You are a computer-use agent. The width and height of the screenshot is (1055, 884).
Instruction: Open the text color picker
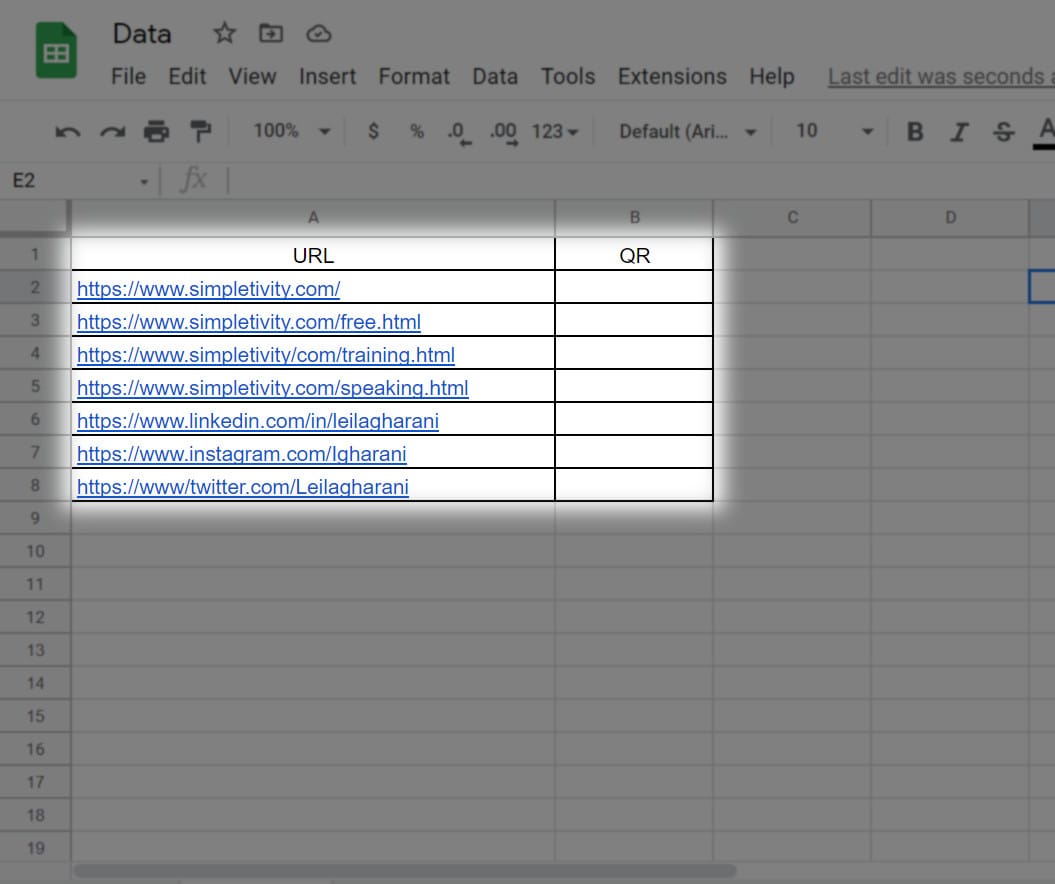coord(1046,132)
